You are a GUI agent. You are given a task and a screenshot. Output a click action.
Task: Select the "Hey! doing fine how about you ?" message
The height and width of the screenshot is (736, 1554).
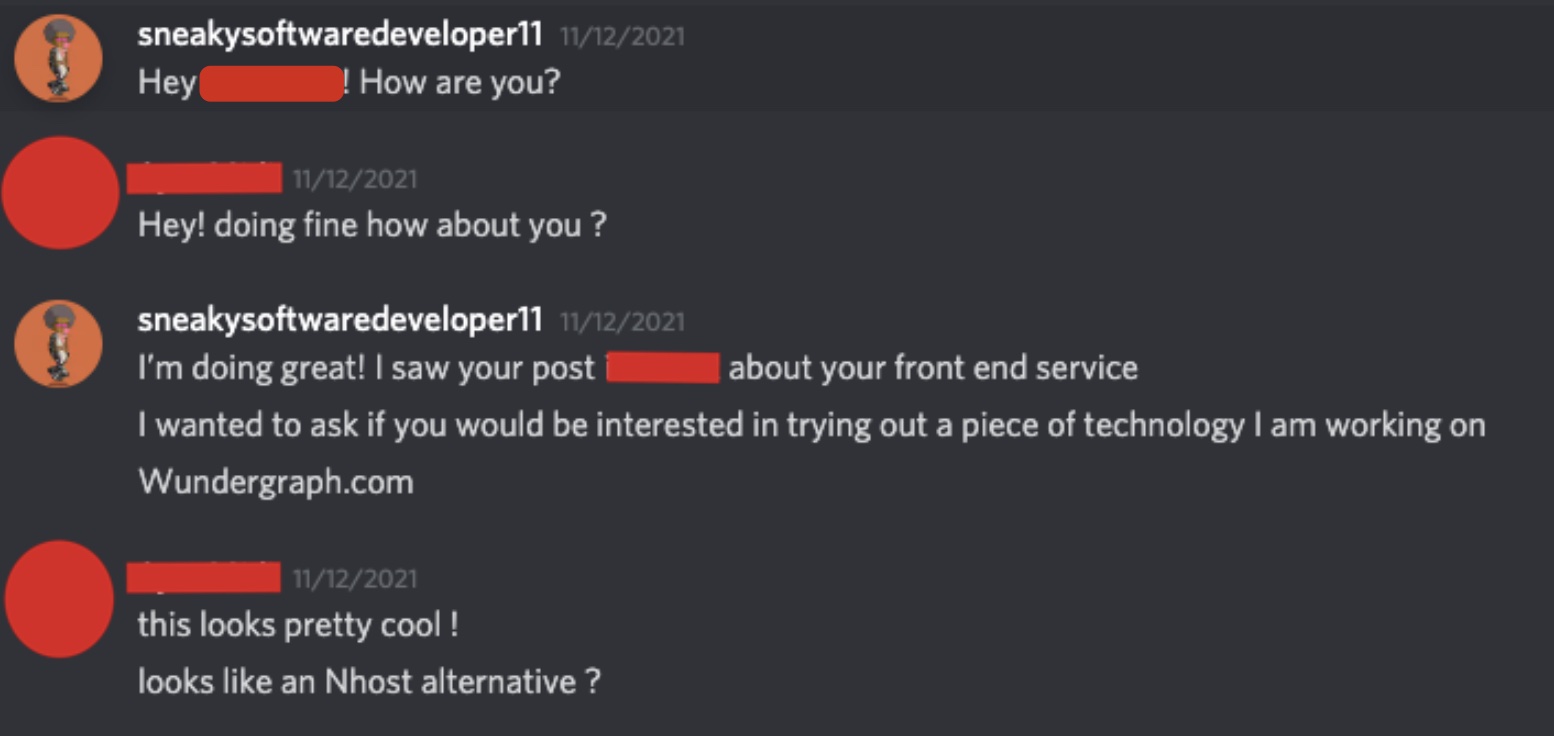tap(372, 224)
